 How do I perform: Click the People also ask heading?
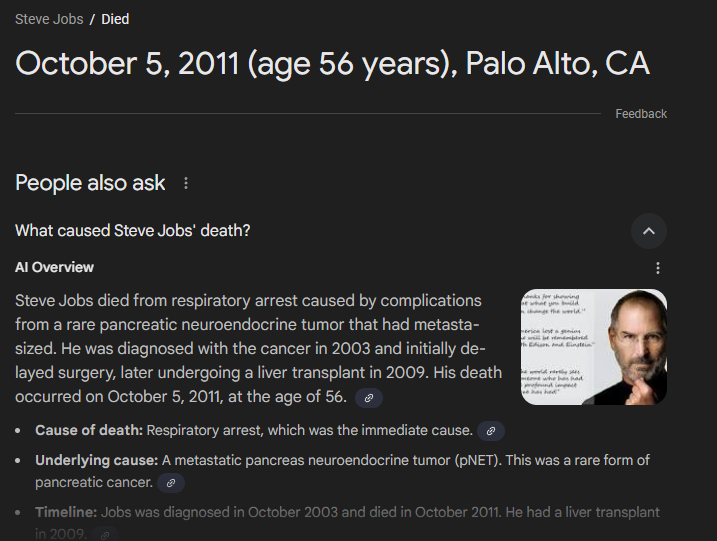90,183
